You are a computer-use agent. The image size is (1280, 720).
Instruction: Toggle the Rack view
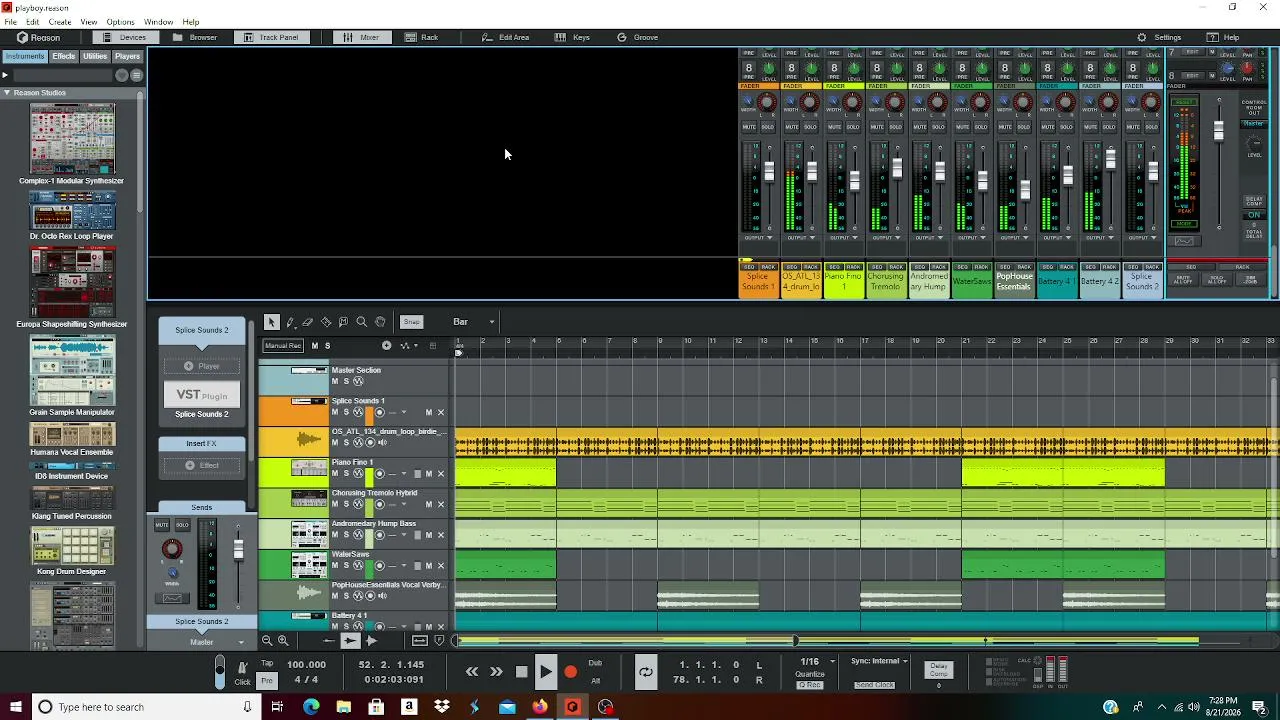(422, 37)
